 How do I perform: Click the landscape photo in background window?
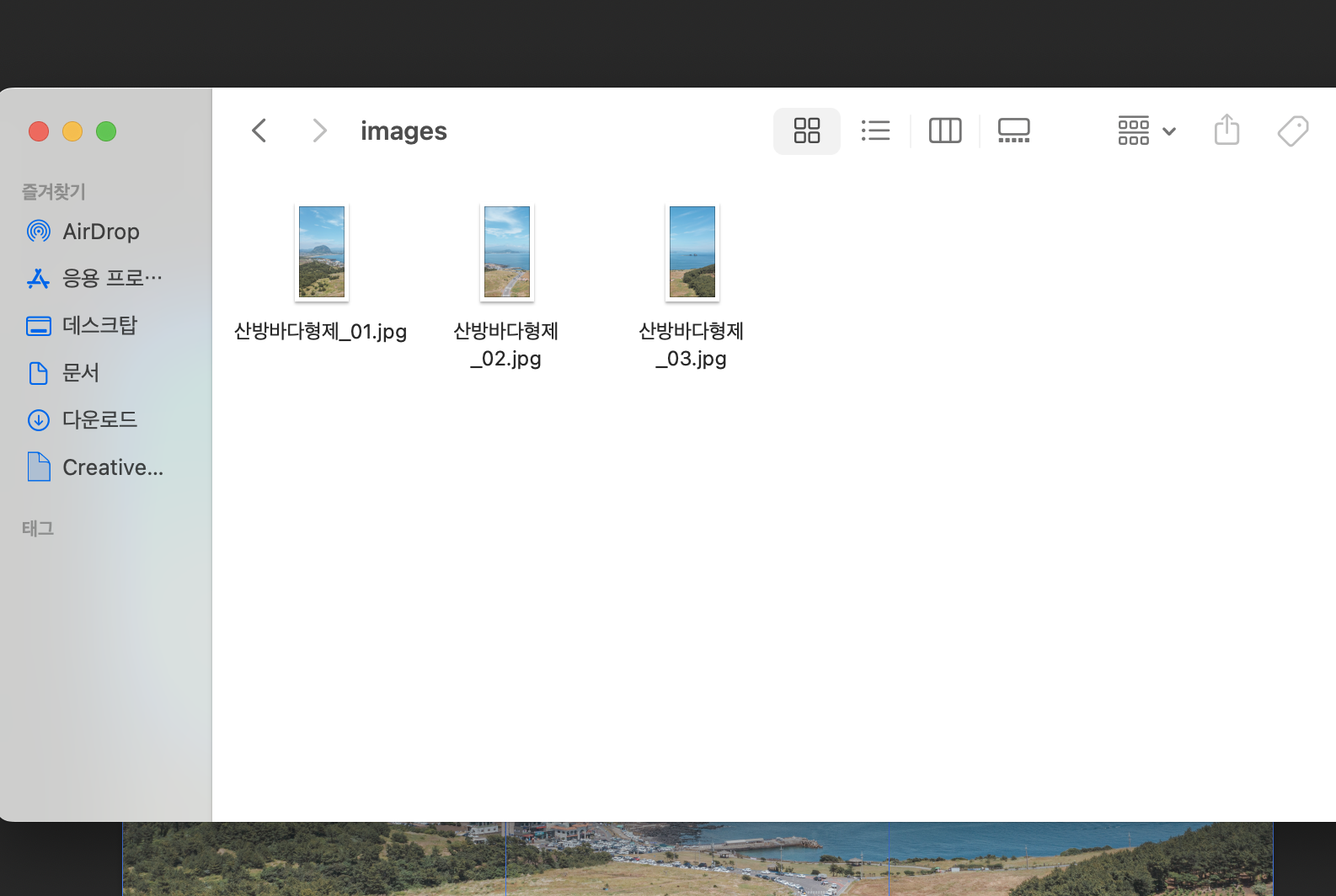tap(697, 859)
